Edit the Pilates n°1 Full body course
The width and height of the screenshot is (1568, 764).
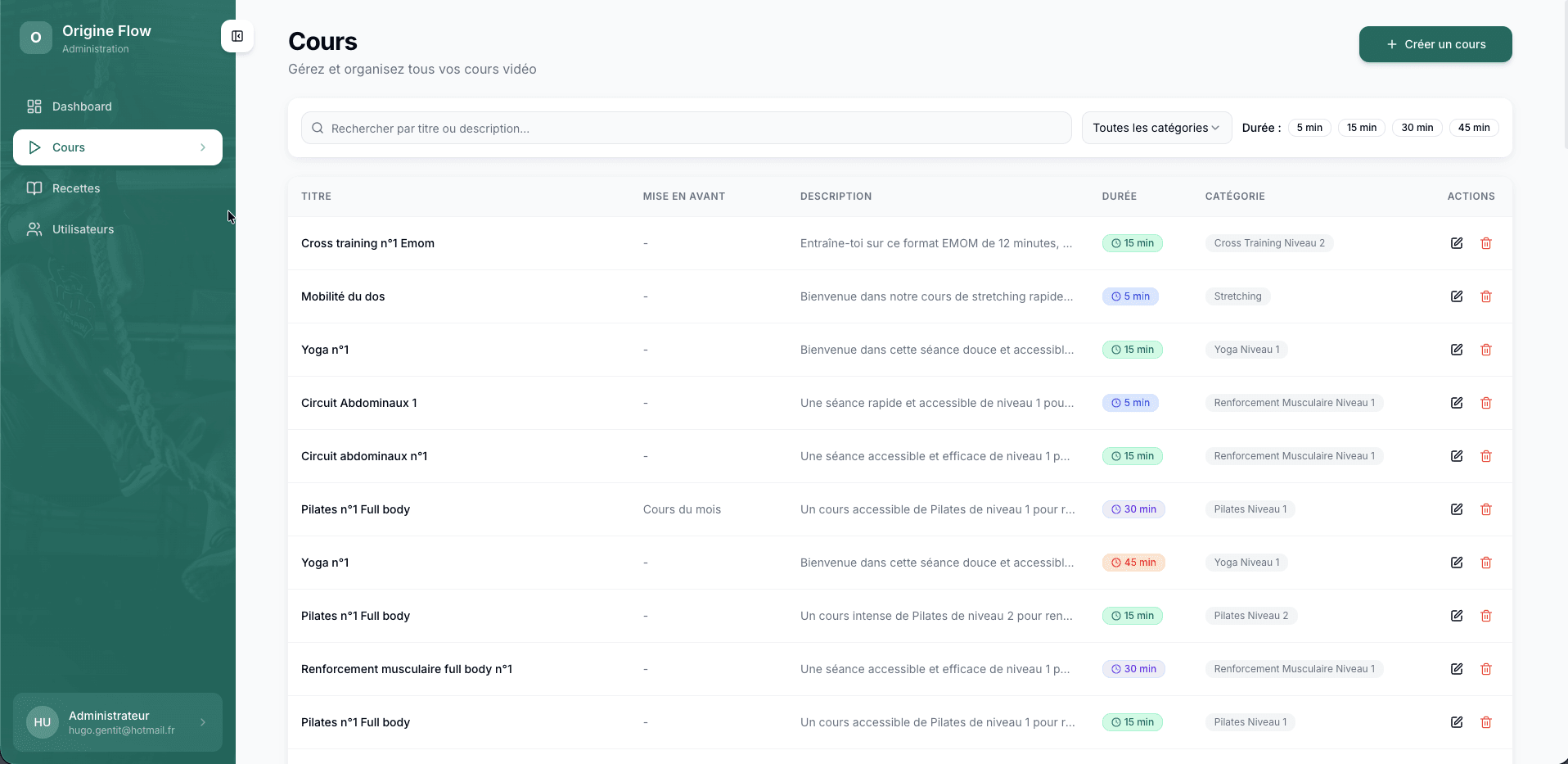coord(1457,509)
